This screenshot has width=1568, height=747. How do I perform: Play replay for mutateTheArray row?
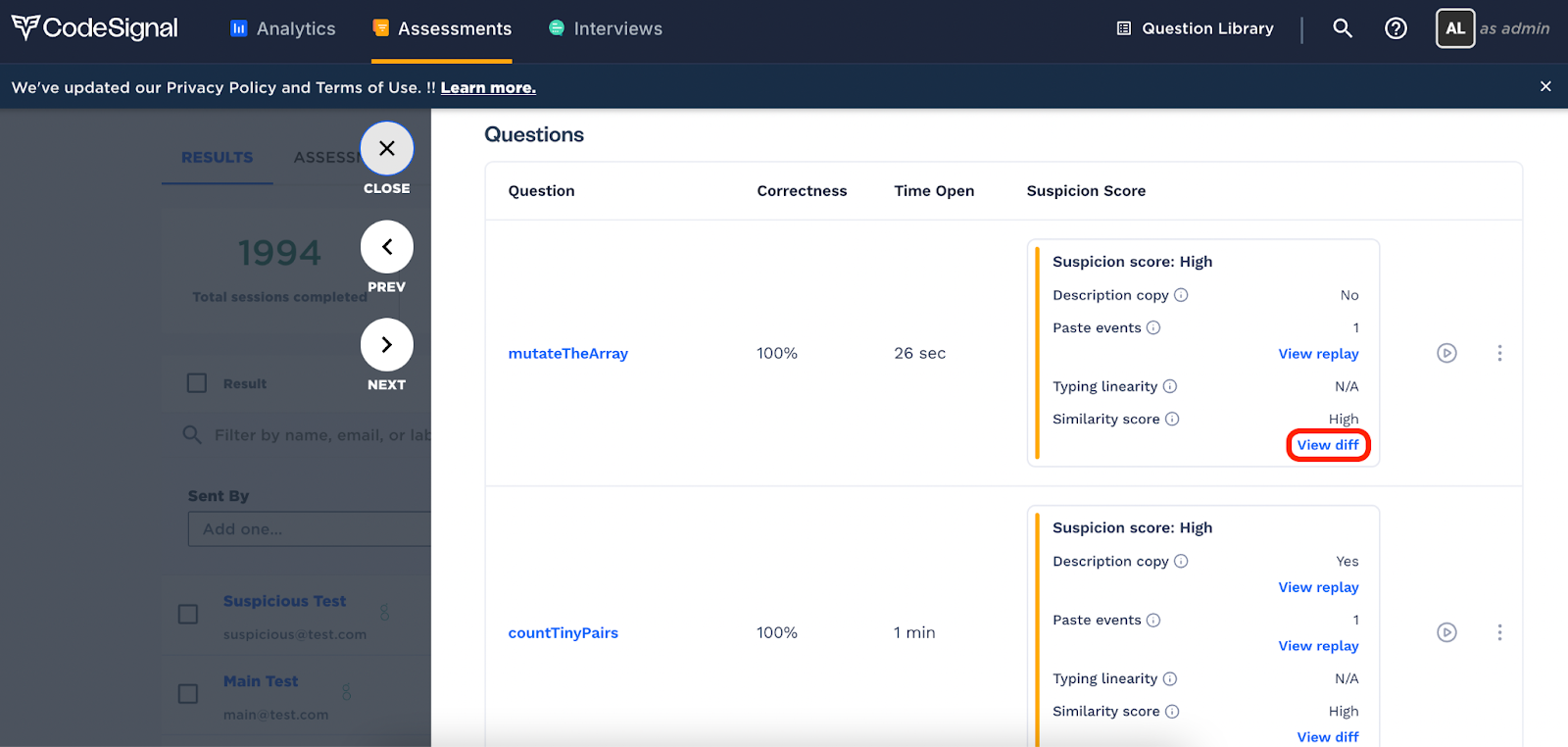pyautogui.click(x=1446, y=353)
